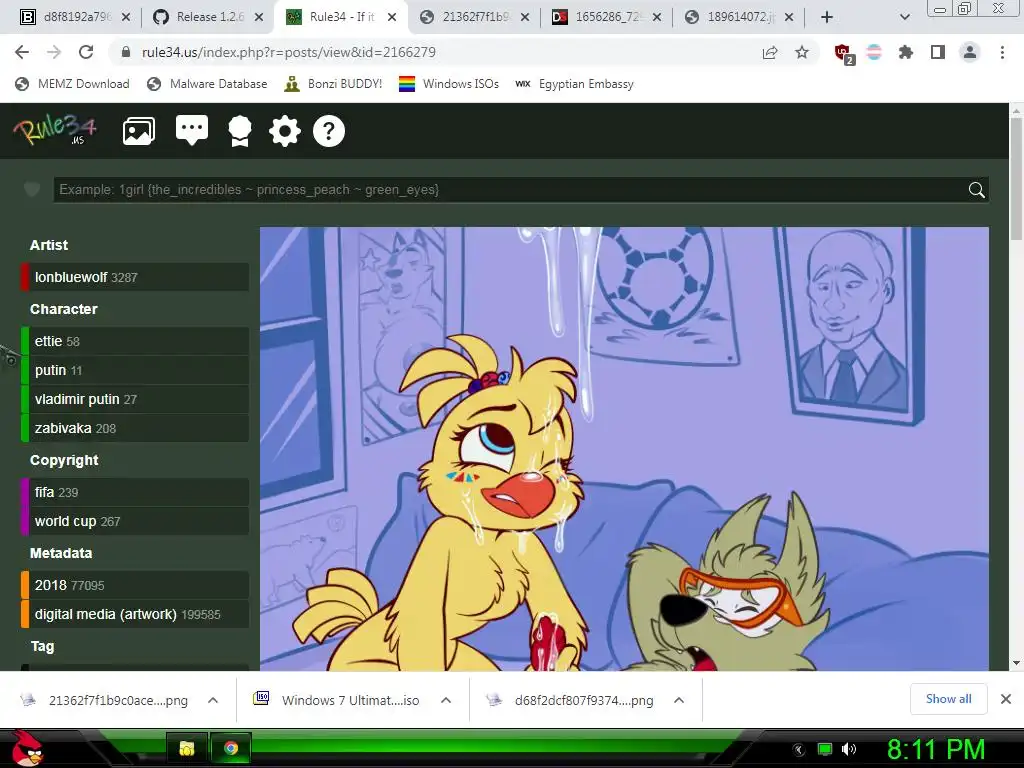Close the downloads bar

click(x=1006, y=699)
